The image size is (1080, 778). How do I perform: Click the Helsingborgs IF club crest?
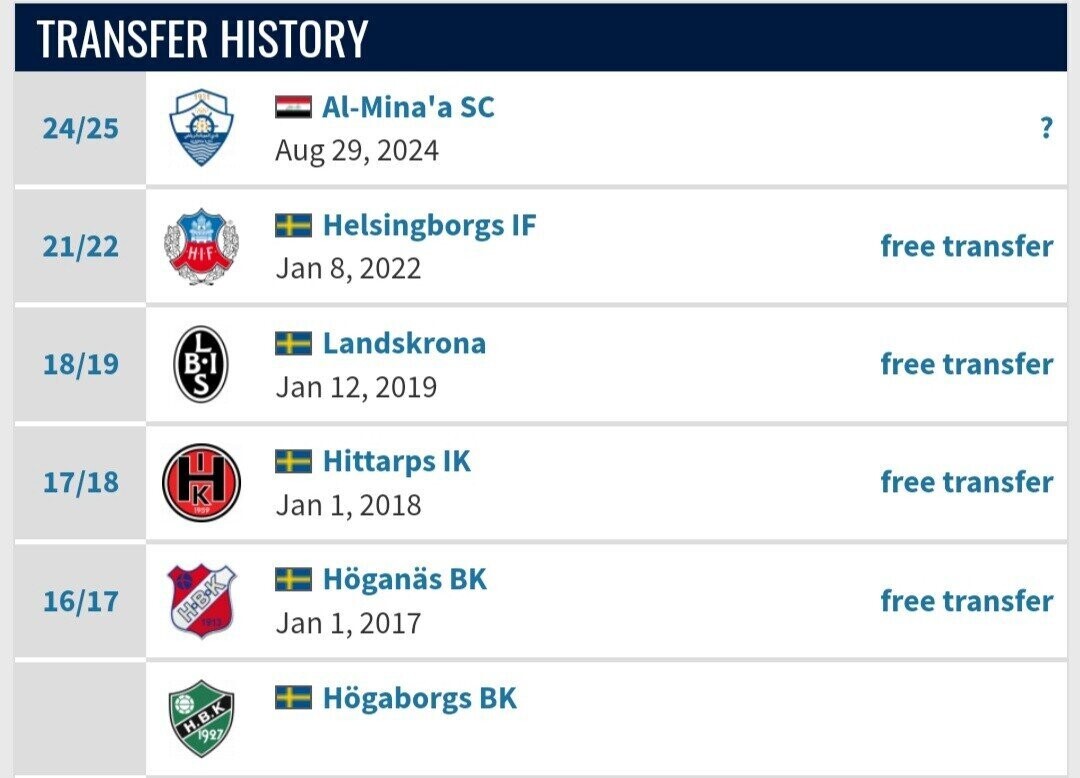201,246
